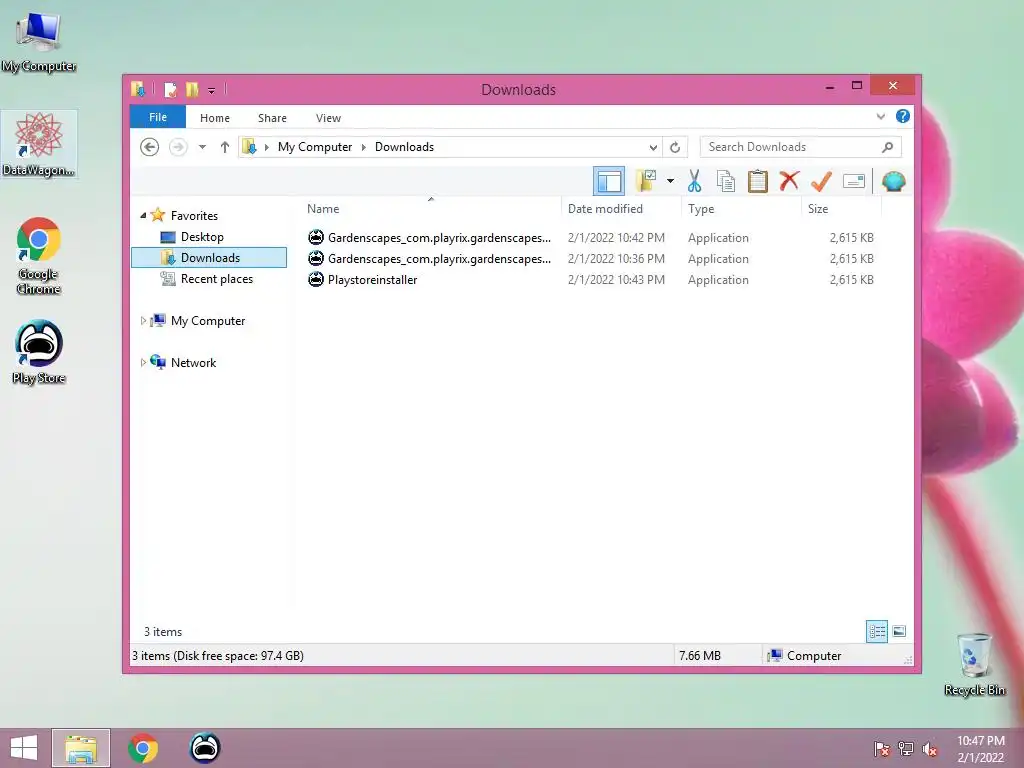This screenshot has width=1024, height=768.
Task: Select Network in navigation pane
Action: tap(193, 362)
